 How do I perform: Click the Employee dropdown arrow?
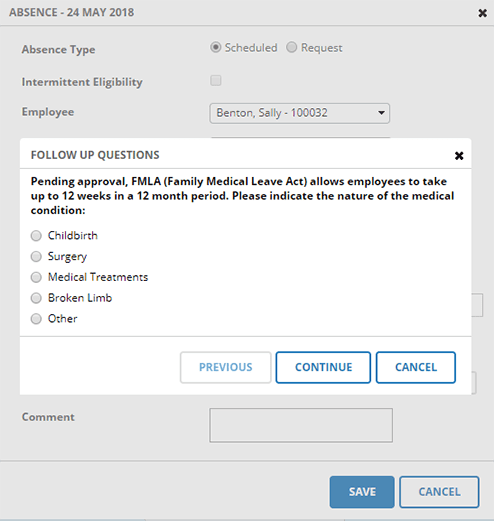[x=381, y=113]
